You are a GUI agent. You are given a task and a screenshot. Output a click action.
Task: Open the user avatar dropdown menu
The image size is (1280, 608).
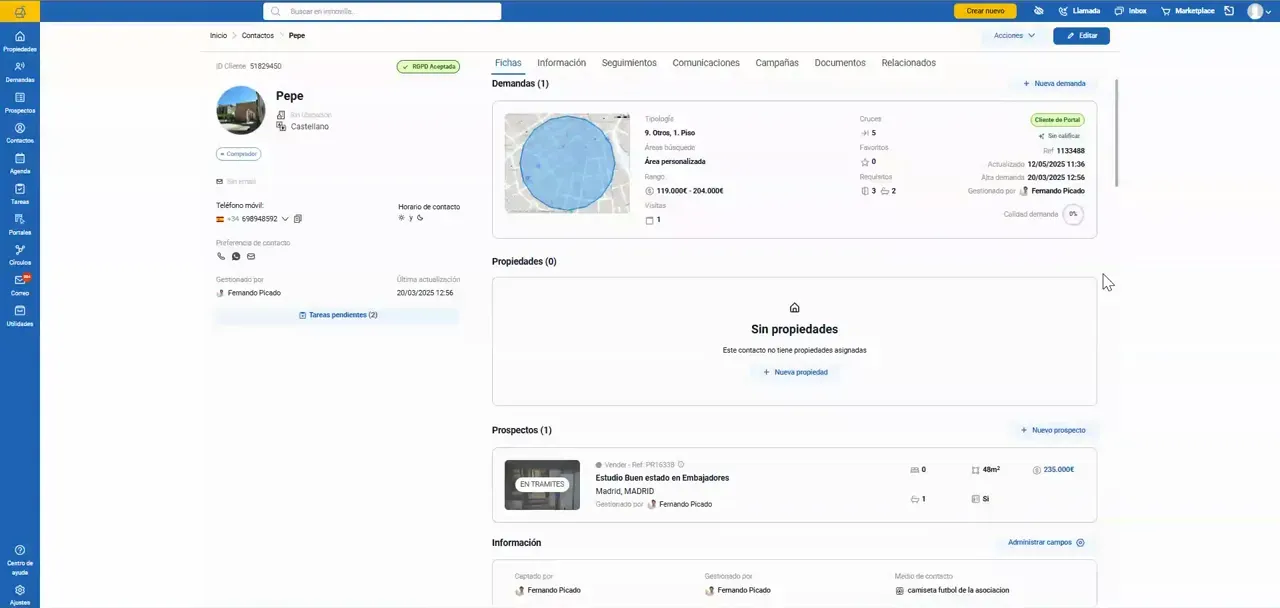pyautogui.click(x=1260, y=11)
